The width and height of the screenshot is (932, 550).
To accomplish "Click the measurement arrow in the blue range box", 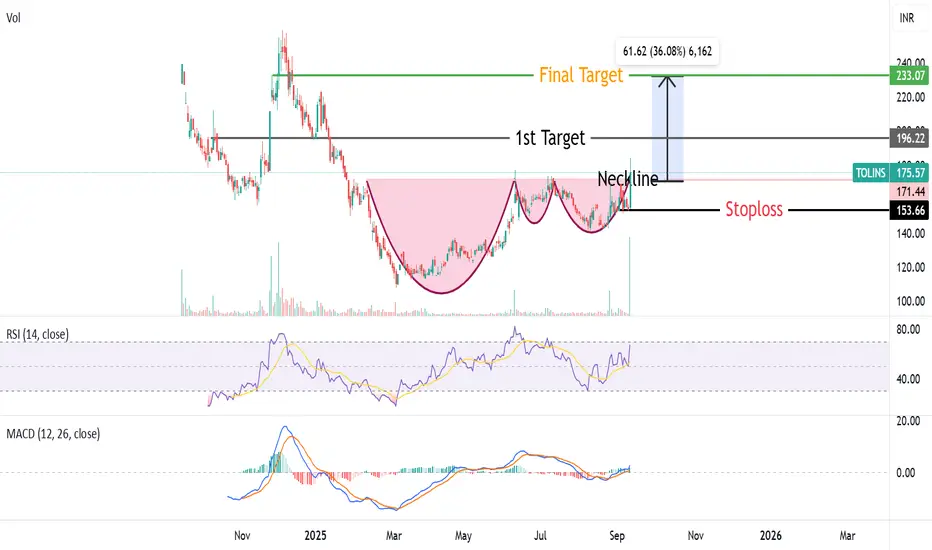I will coord(667,128).
